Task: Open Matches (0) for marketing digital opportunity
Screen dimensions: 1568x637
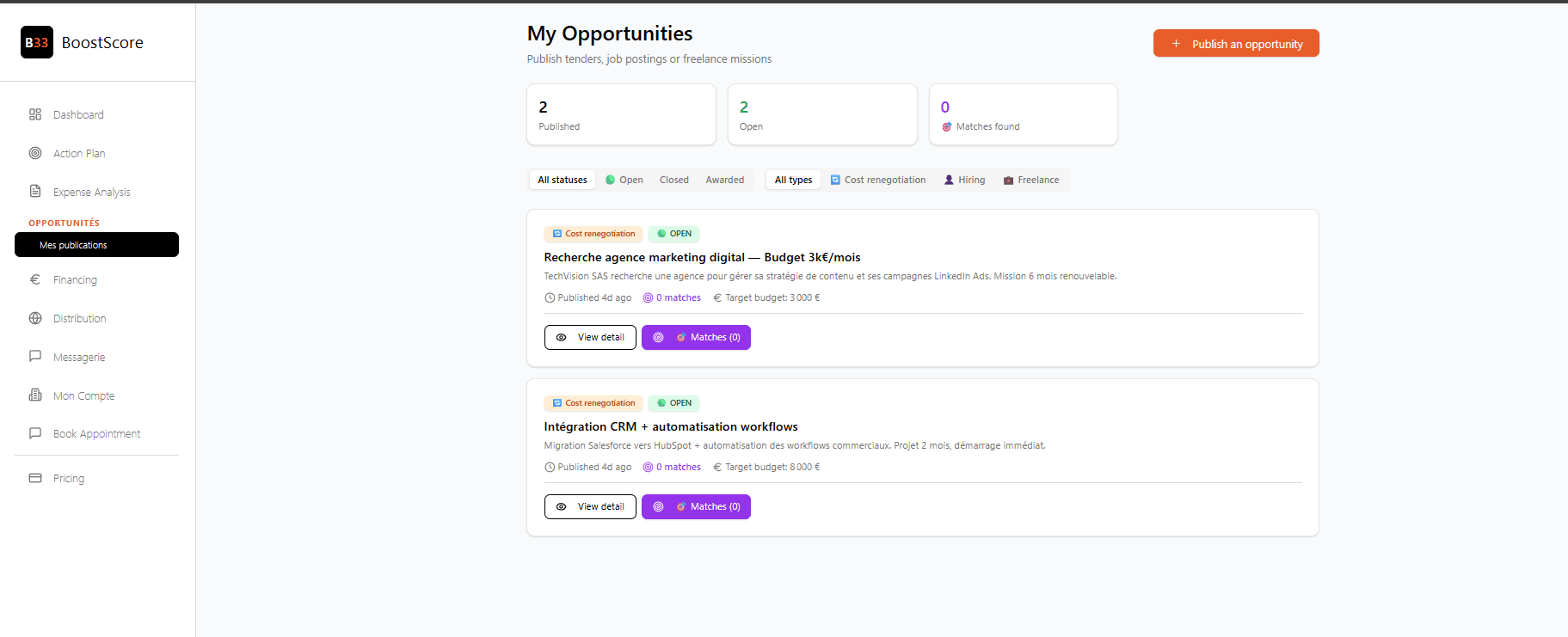Action: pos(696,338)
